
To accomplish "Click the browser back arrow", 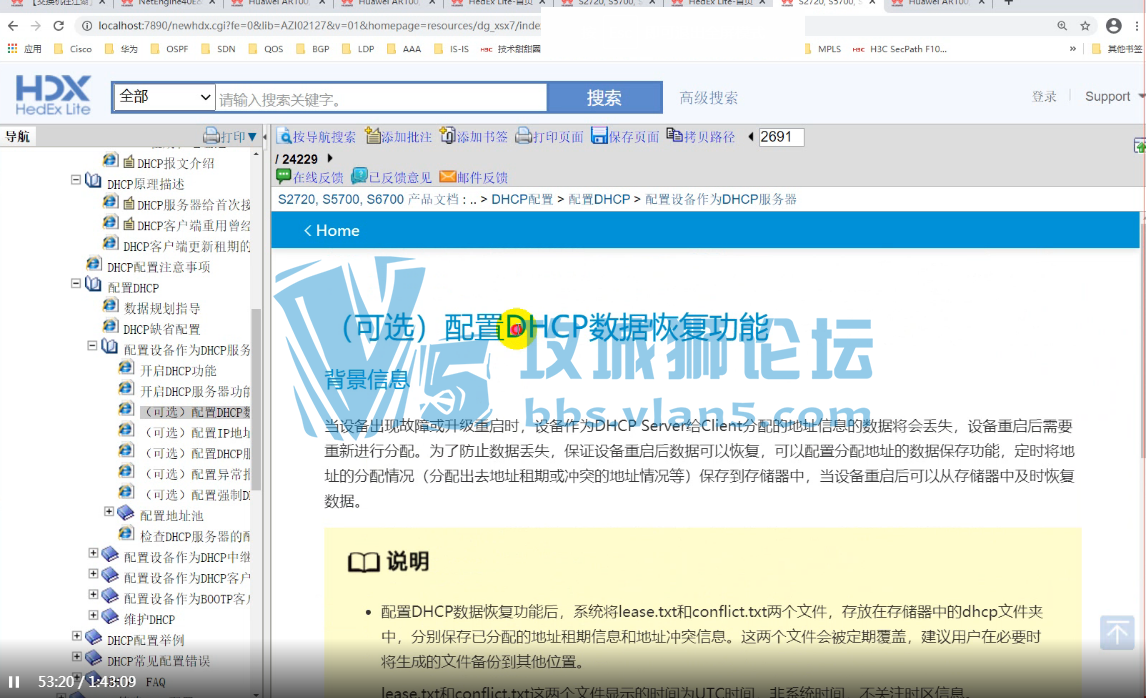I will (13, 26).
